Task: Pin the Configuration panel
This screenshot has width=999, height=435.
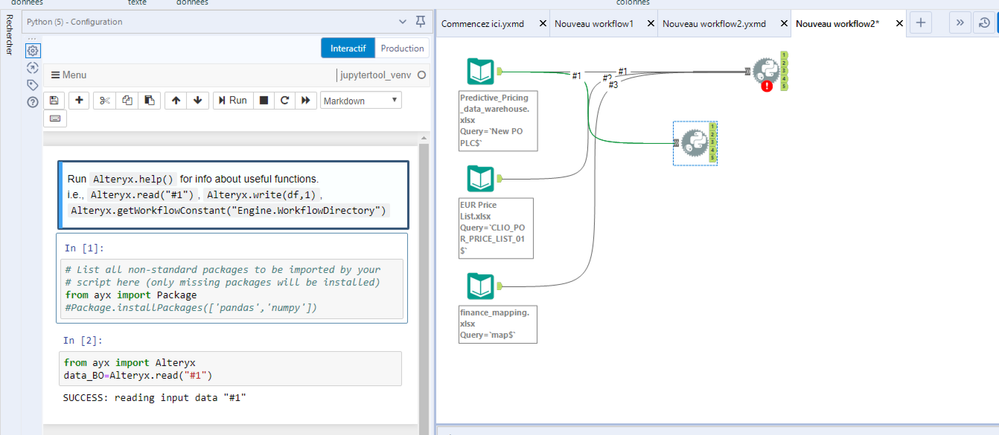Action: point(420,22)
